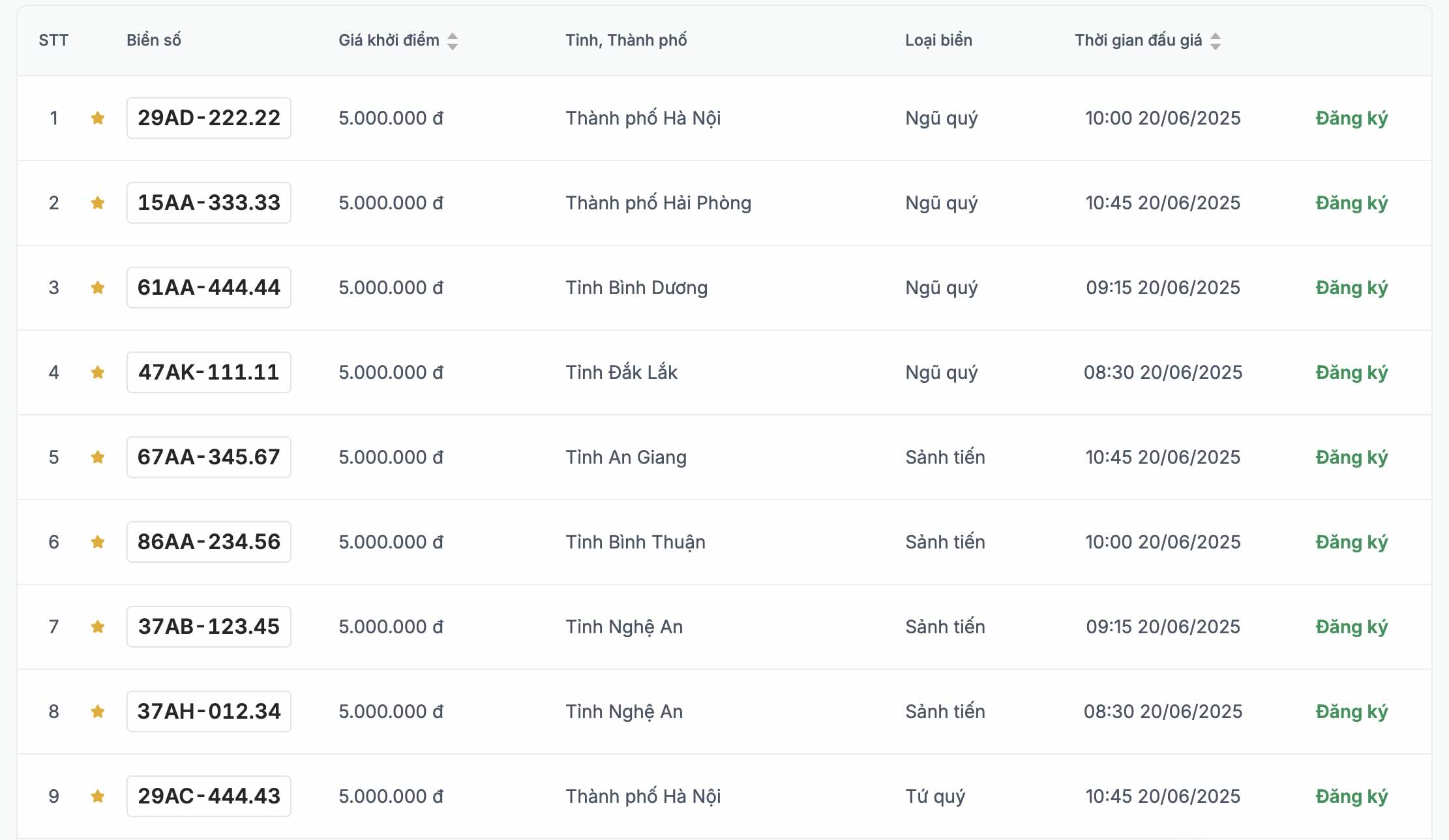Toggle favorite star for plate 15AA-333.33
Image resolution: width=1449 pixels, height=840 pixels.
[x=98, y=203]
